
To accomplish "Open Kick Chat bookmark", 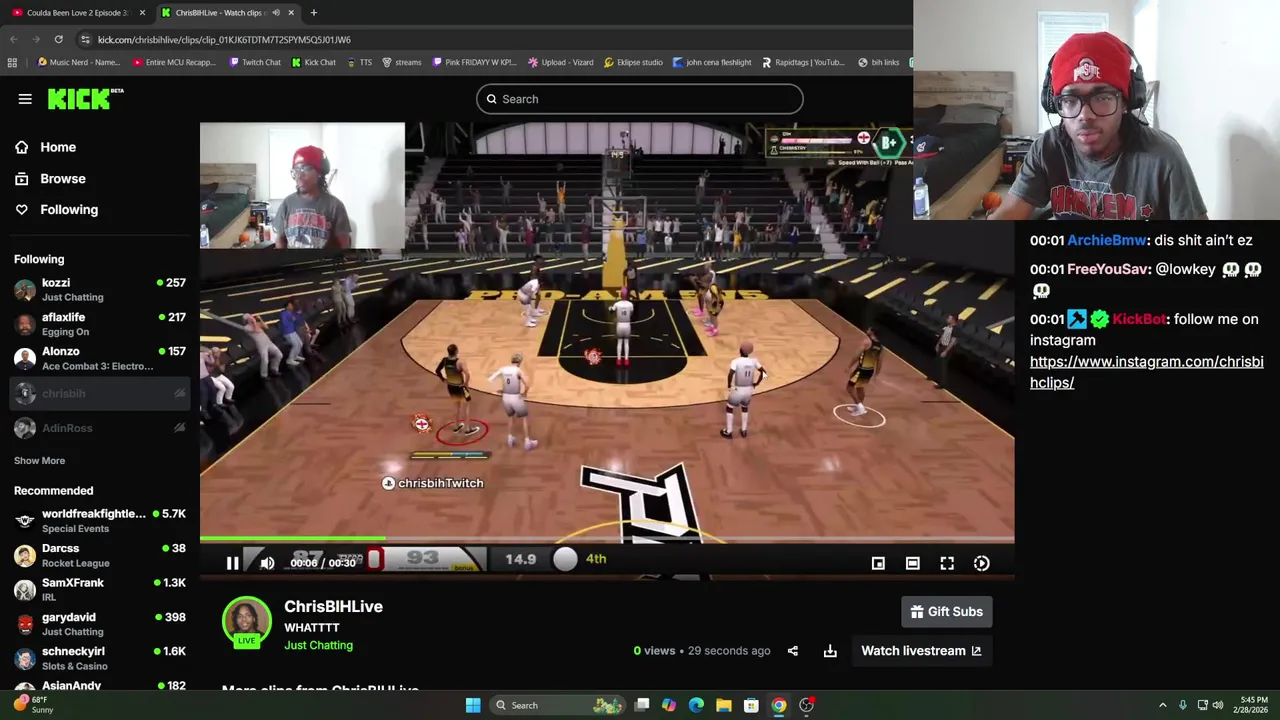I will (x=314, y=62).
